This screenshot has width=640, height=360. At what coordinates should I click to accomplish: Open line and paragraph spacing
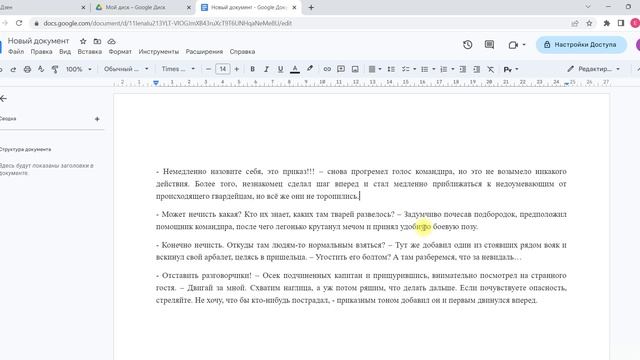(x=391, y=69)
